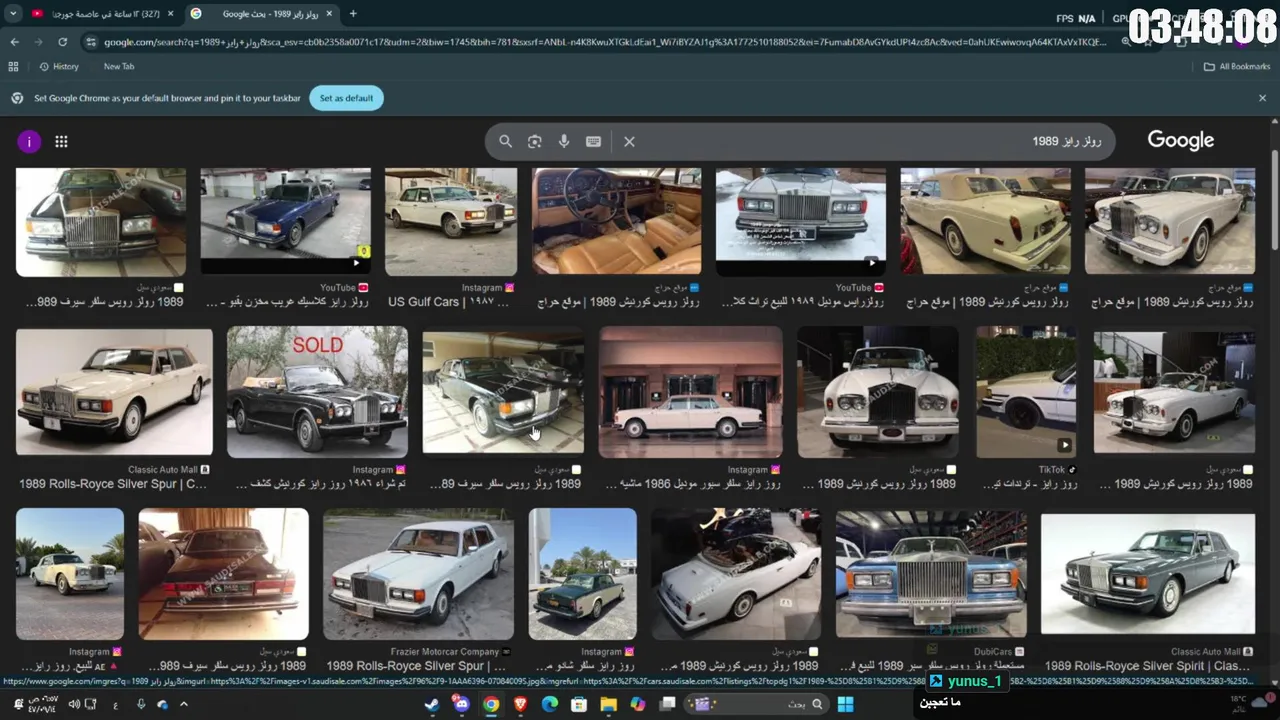Open Google apps grid menu
The width and height of the screenshot is (1280, 720).
(61, 142)
